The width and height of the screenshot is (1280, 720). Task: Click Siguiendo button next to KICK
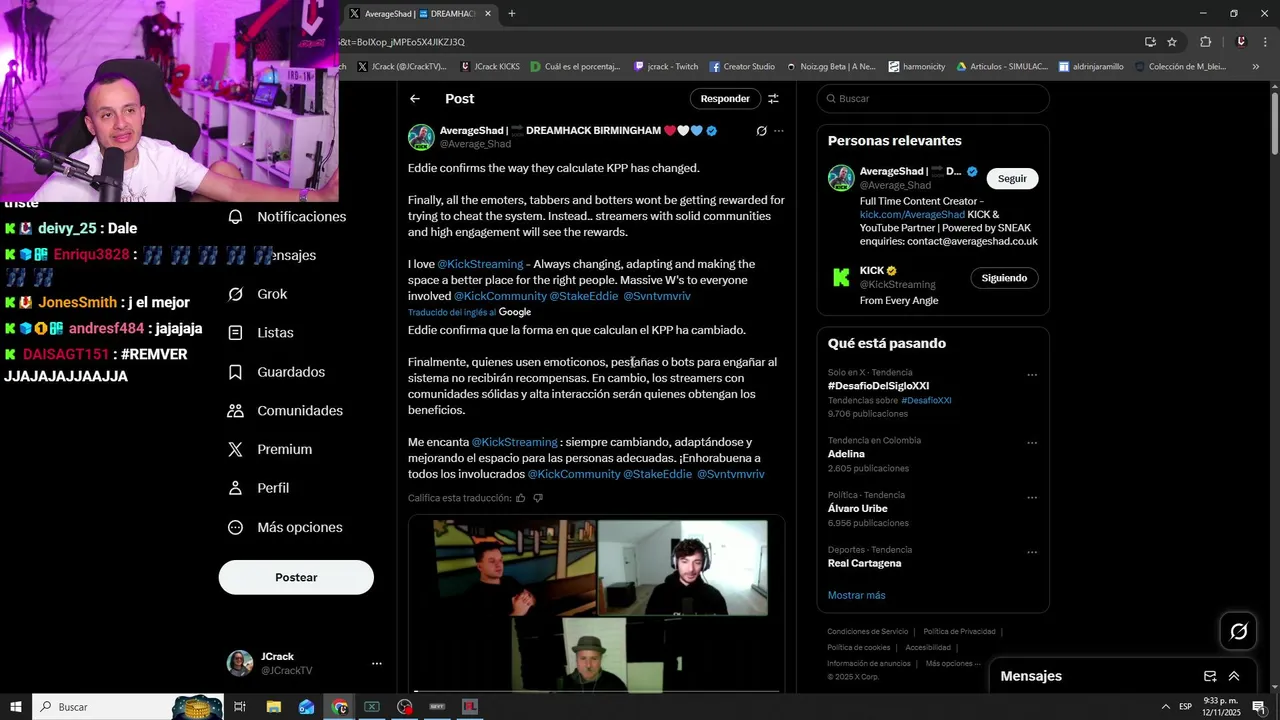[x=1004, y=278]
